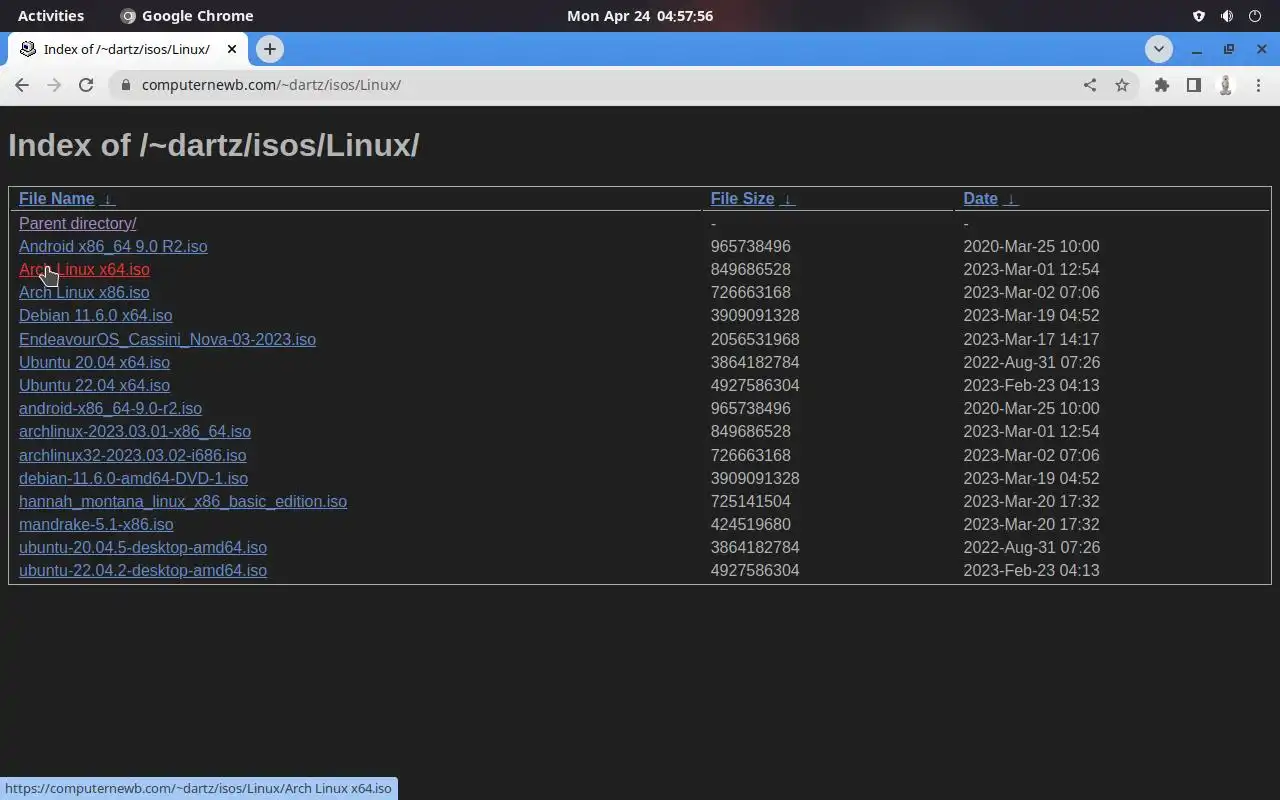The width and height of the screenshot is (1280, 800).
Task: Open the clock and calendar panel
Action: tap(640, 16)
